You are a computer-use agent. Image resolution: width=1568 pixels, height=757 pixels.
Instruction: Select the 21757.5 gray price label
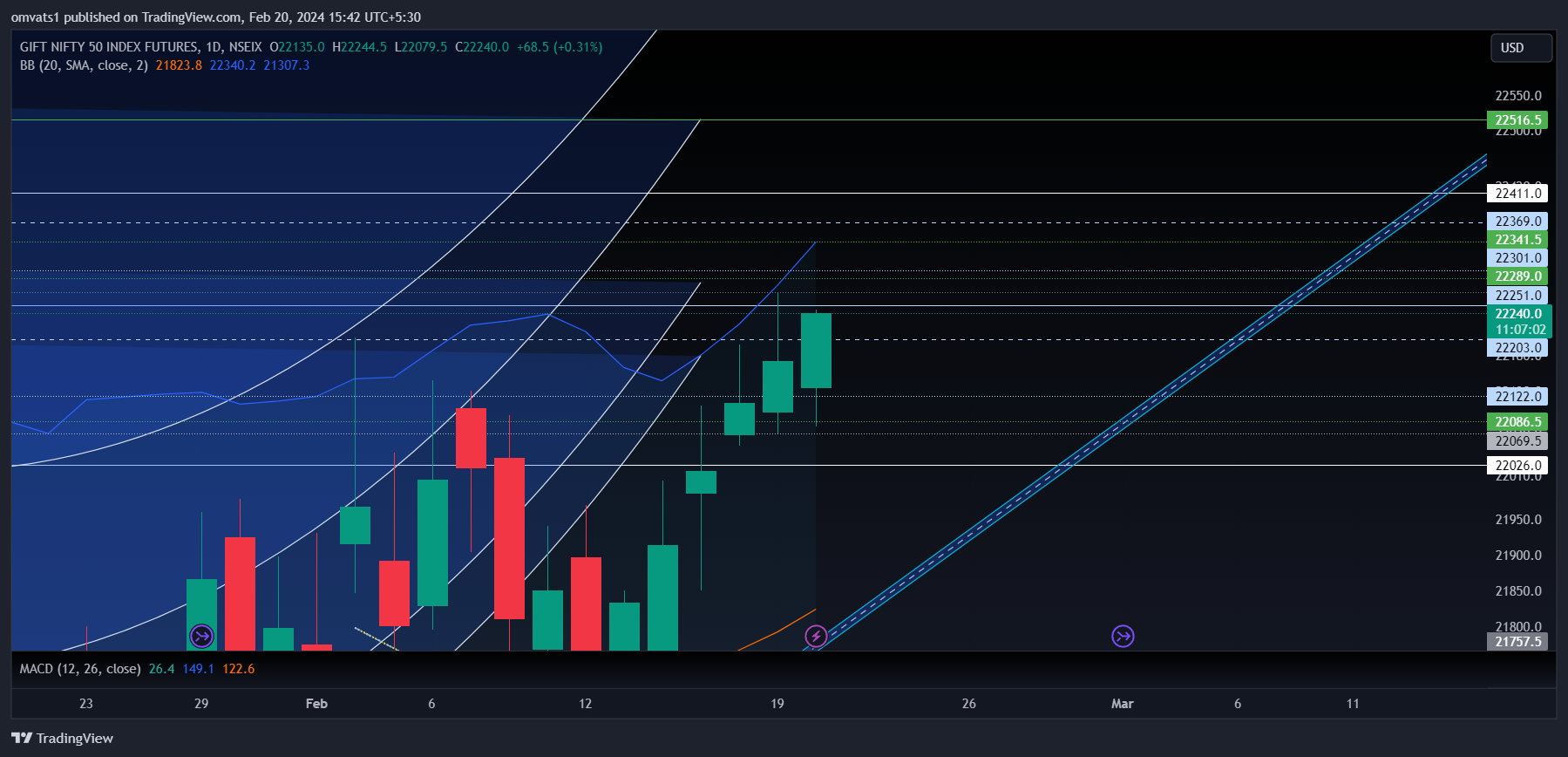[1517, 642]
